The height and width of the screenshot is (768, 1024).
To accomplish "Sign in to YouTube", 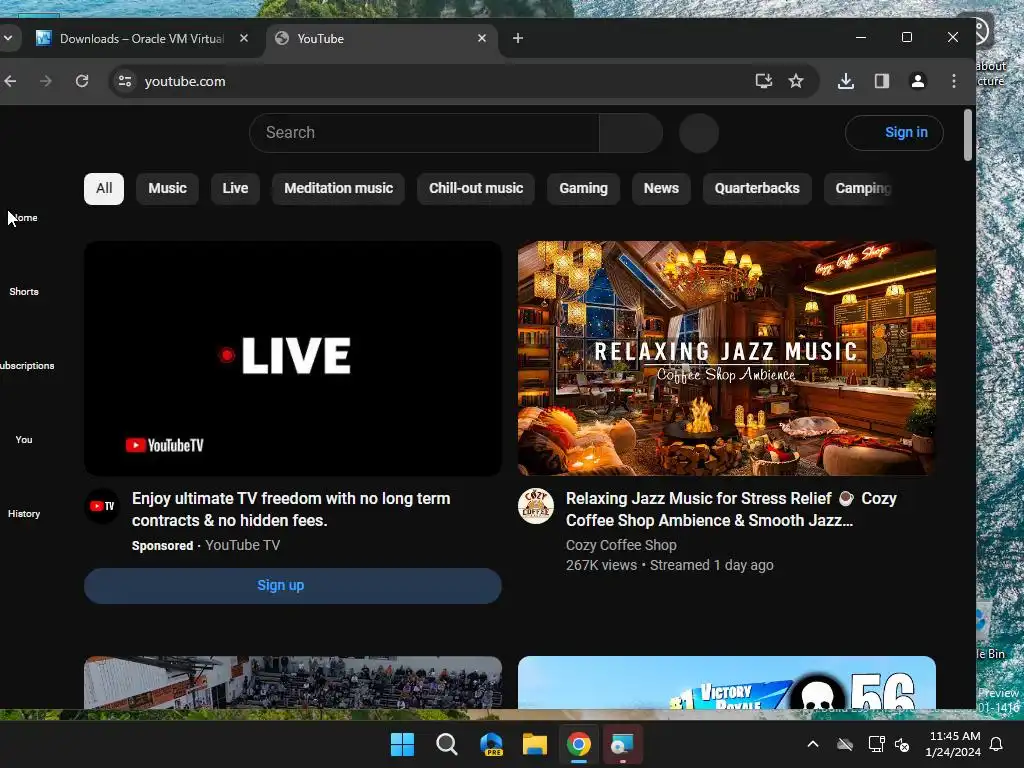I will coord(894,133).
